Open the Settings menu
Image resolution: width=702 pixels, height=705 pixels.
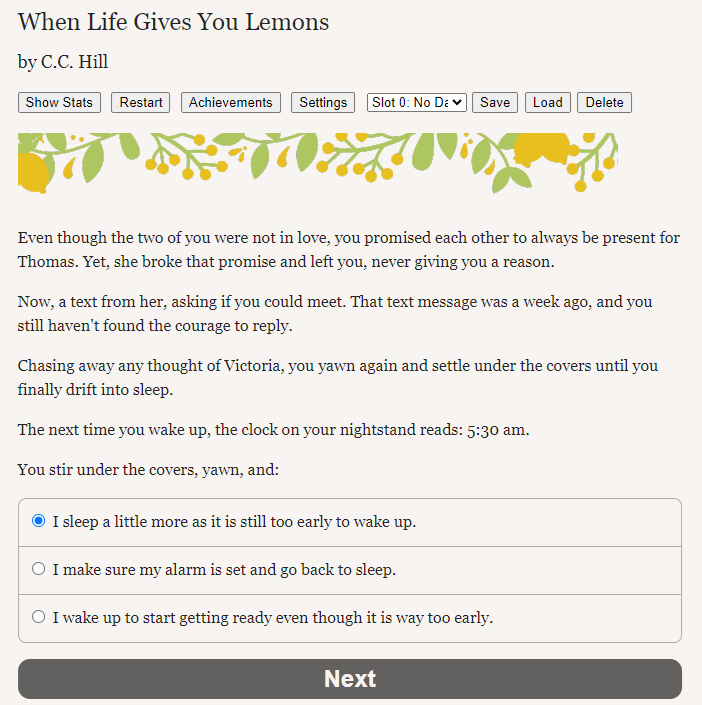323,103
